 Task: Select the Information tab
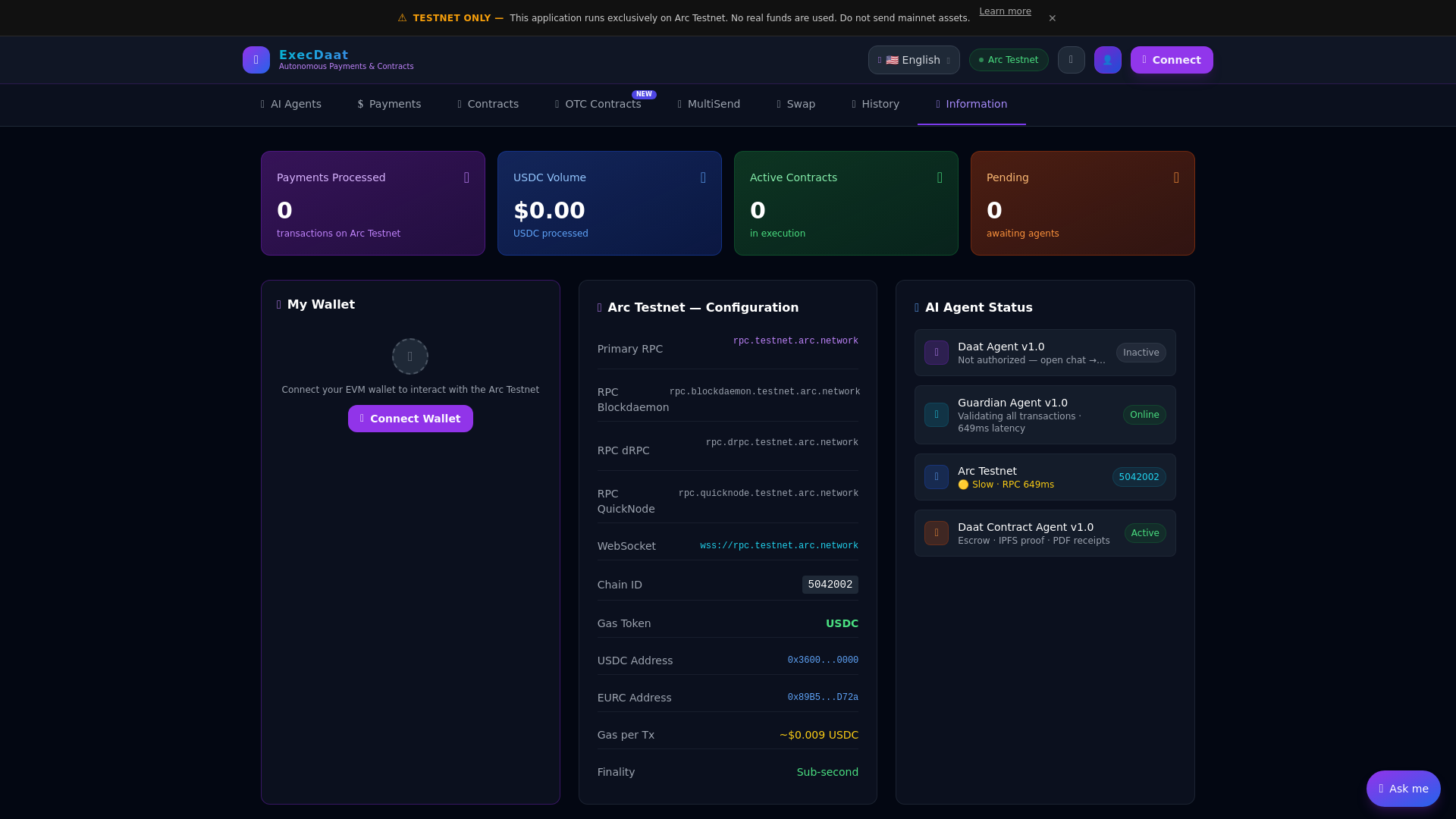(x=971, y=104)
